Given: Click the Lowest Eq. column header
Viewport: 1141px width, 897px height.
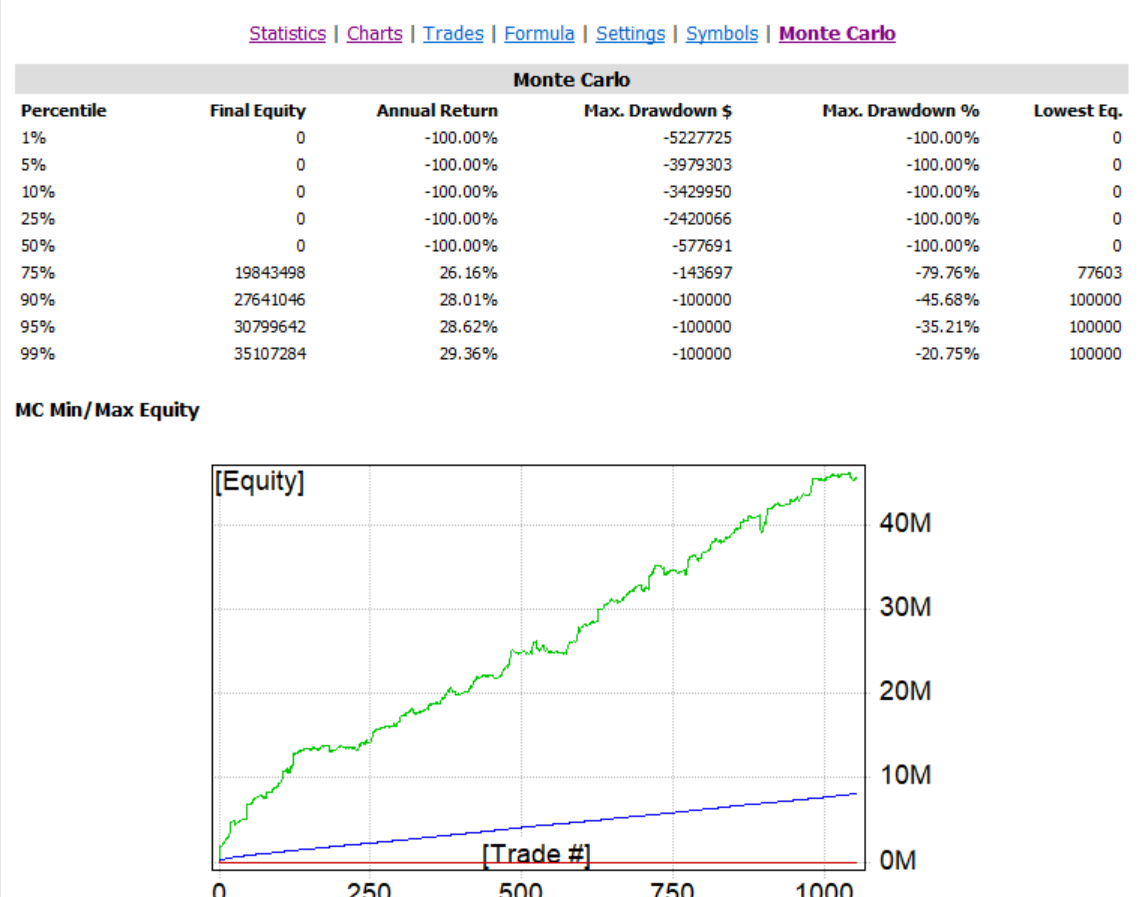Looking at the screenshot, I should (1077, 111).
